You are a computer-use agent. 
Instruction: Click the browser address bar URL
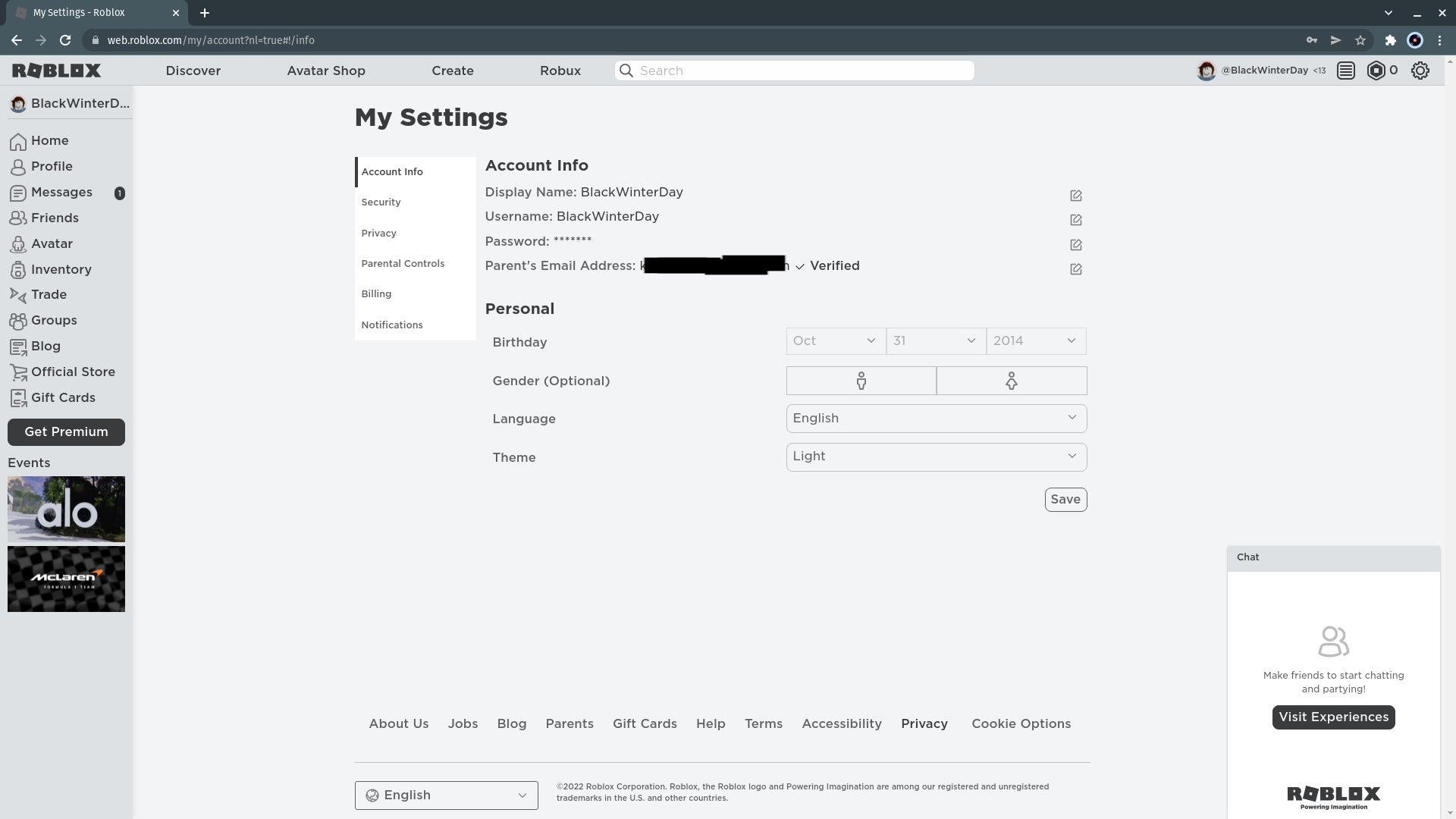pos(211,40)
